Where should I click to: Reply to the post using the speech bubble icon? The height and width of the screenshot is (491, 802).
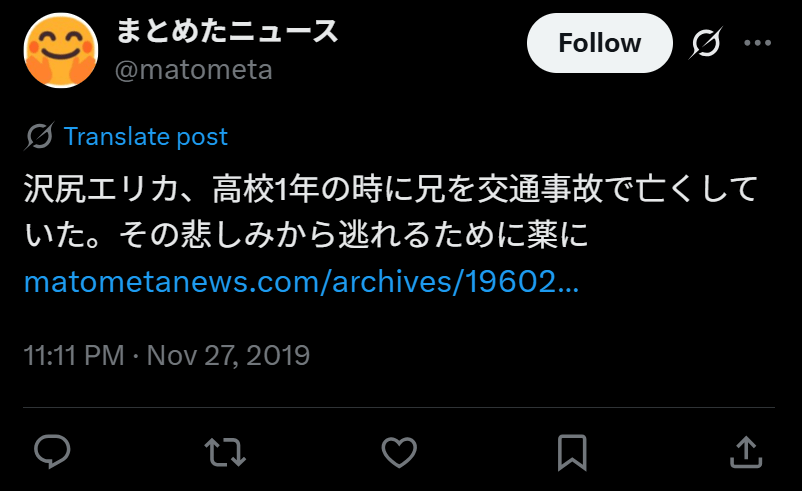tap(52, 452)
